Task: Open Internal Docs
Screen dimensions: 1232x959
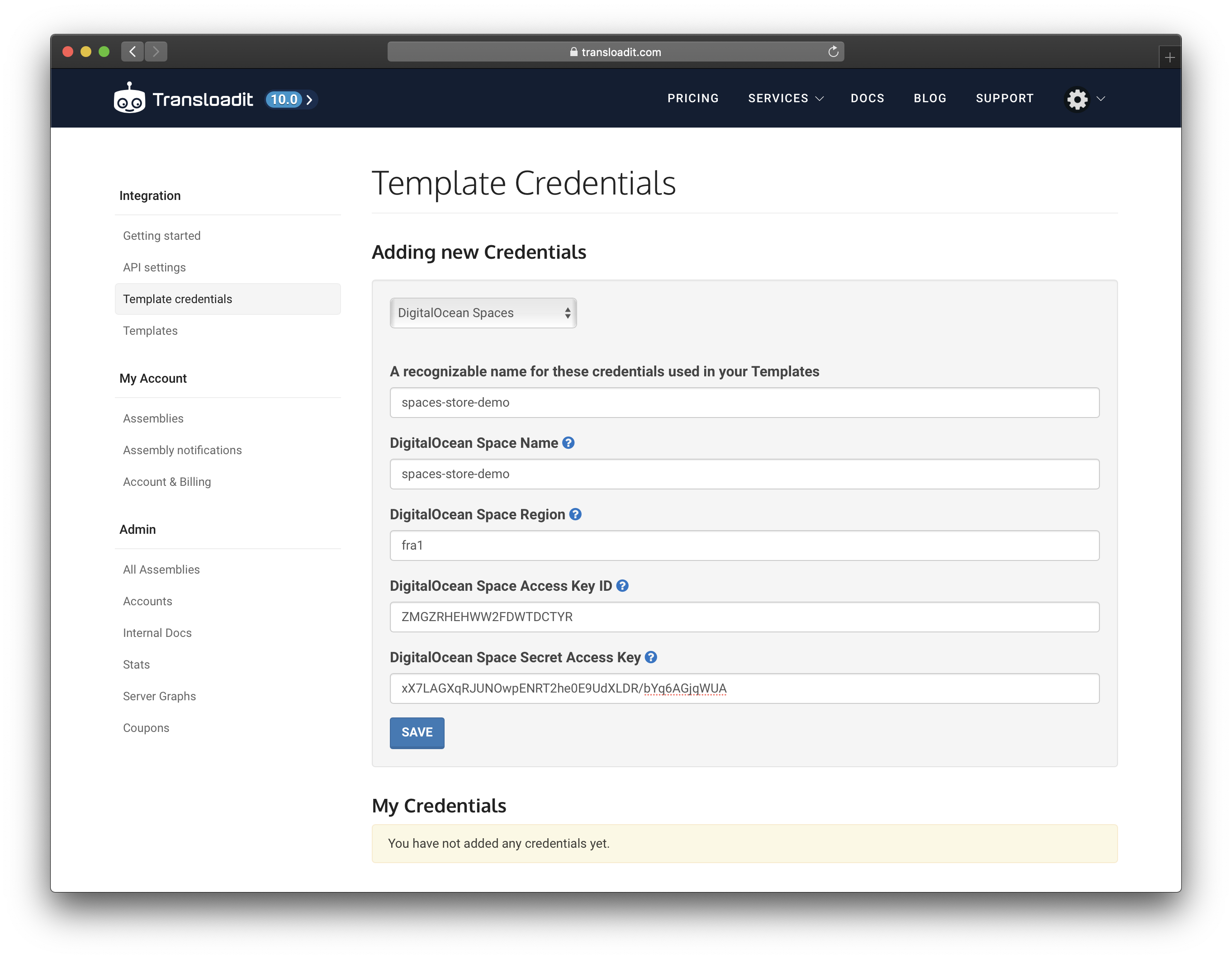Action: coord(157,633)
